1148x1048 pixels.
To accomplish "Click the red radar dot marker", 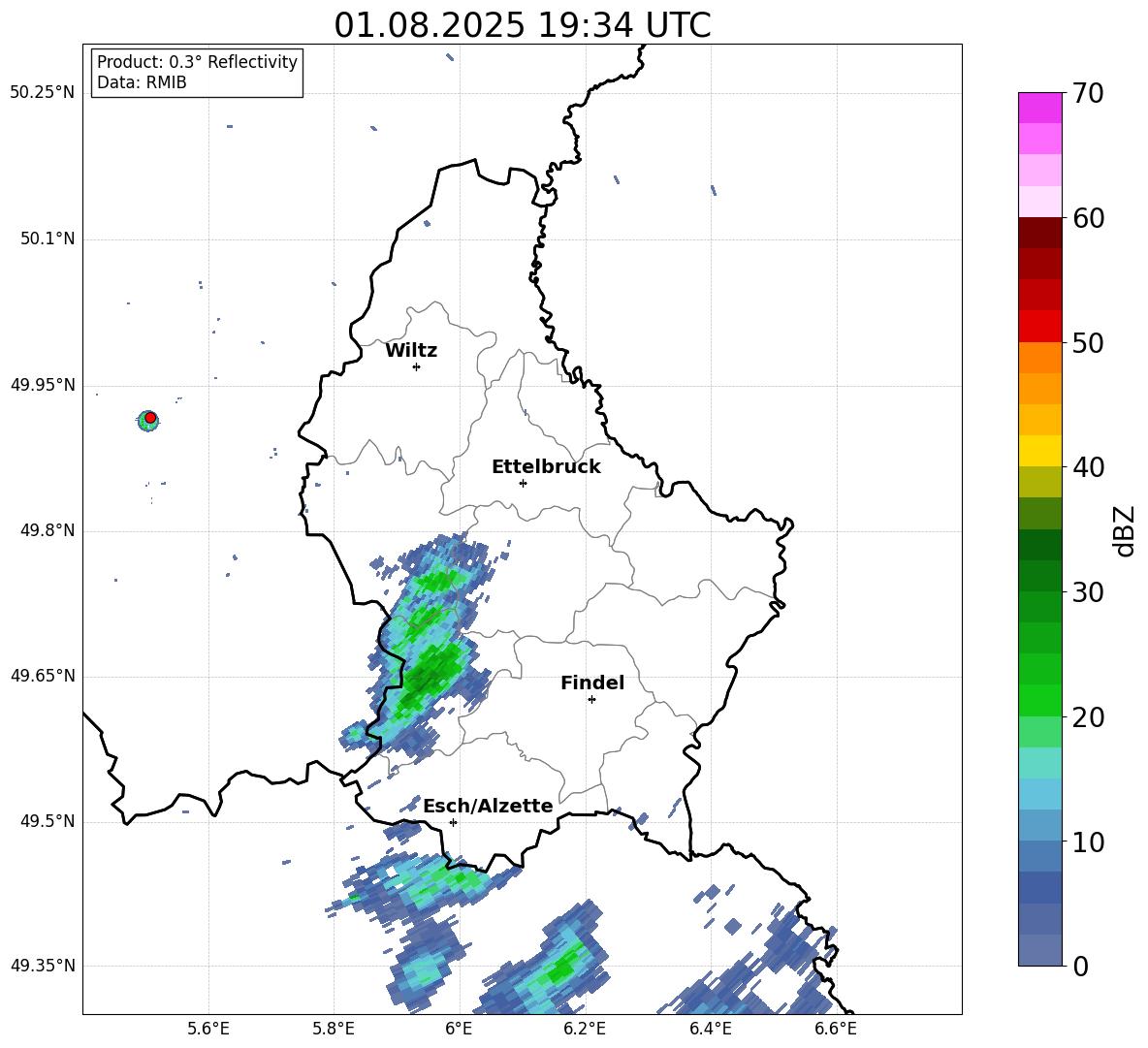I will coord(150,418).
